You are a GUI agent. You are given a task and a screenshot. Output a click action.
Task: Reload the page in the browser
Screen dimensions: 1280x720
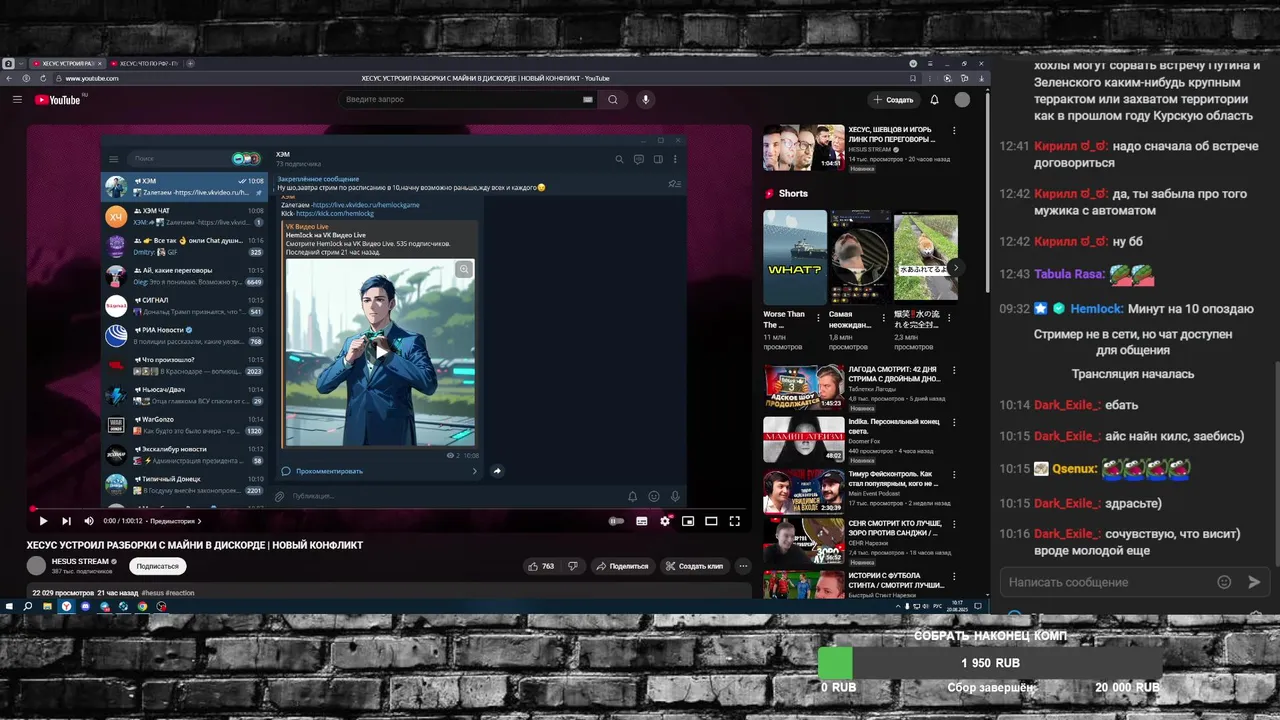pyautogui.click(x=44, y=78)
